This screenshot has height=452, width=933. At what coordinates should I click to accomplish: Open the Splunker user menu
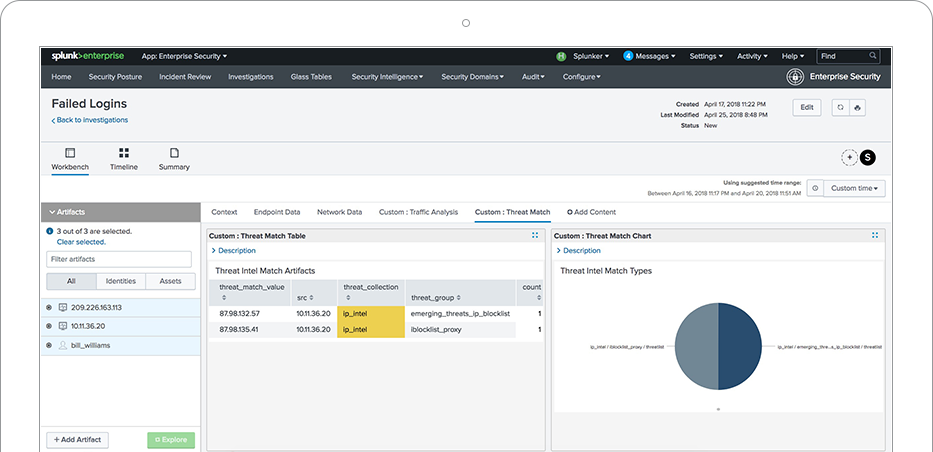591,56
